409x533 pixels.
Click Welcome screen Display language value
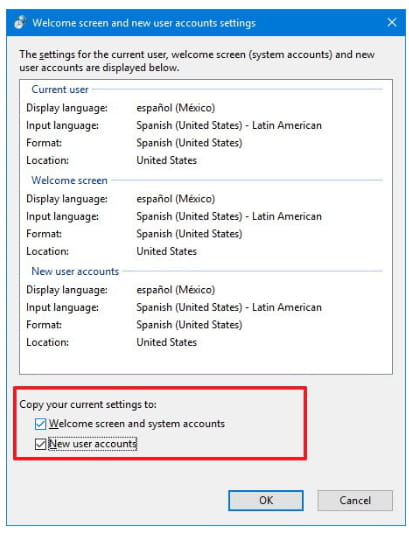tap(176, 199)
